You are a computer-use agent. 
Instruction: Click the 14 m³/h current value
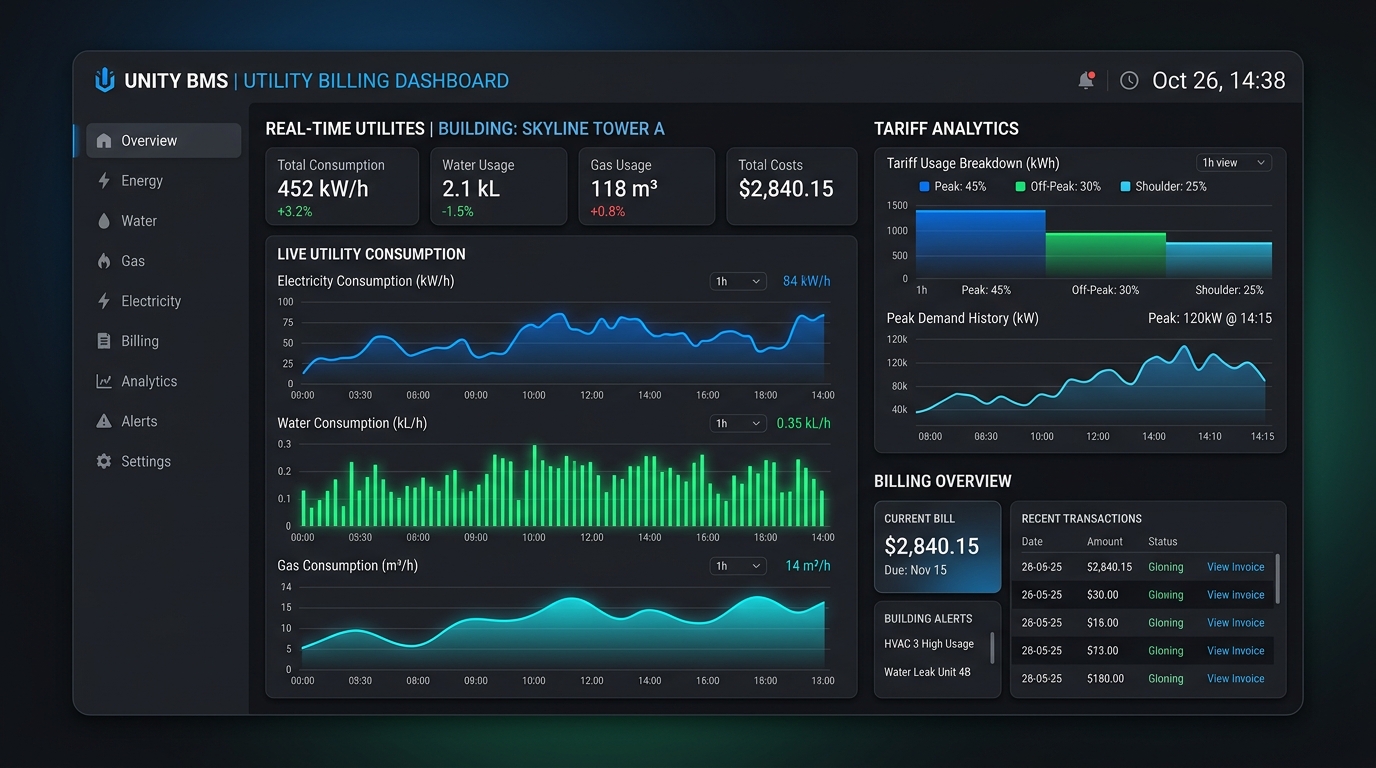tap(808, 566)
